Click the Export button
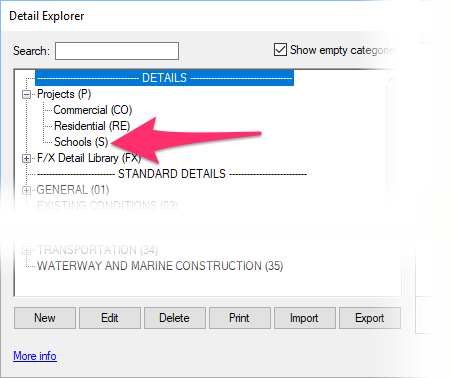The height and width of the screenshot is (378, 451). tap(370, 318)
